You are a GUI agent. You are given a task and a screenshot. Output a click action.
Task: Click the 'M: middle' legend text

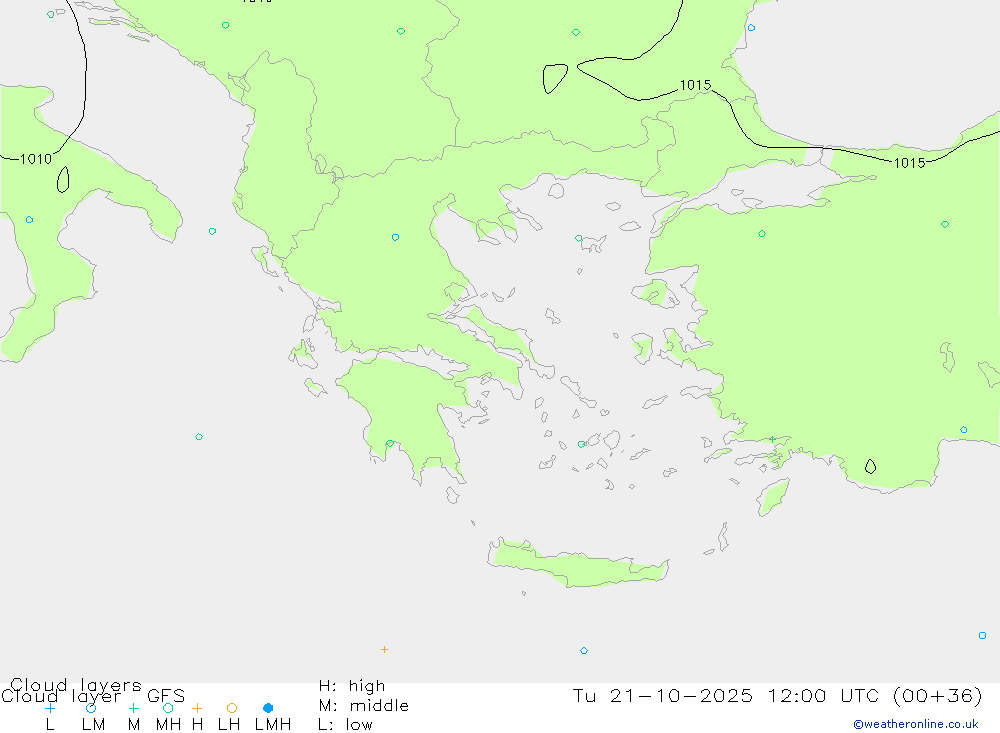(364, 706)
